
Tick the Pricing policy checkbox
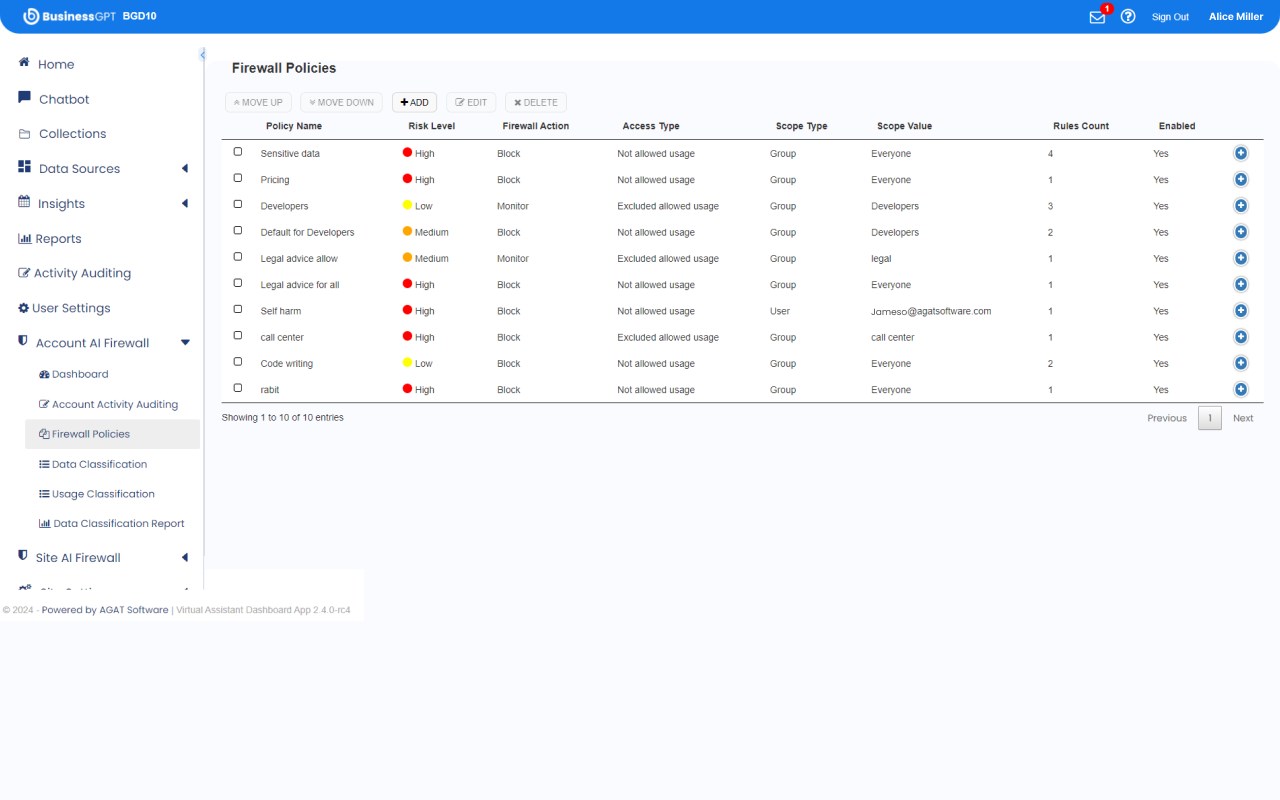point(238,178)
